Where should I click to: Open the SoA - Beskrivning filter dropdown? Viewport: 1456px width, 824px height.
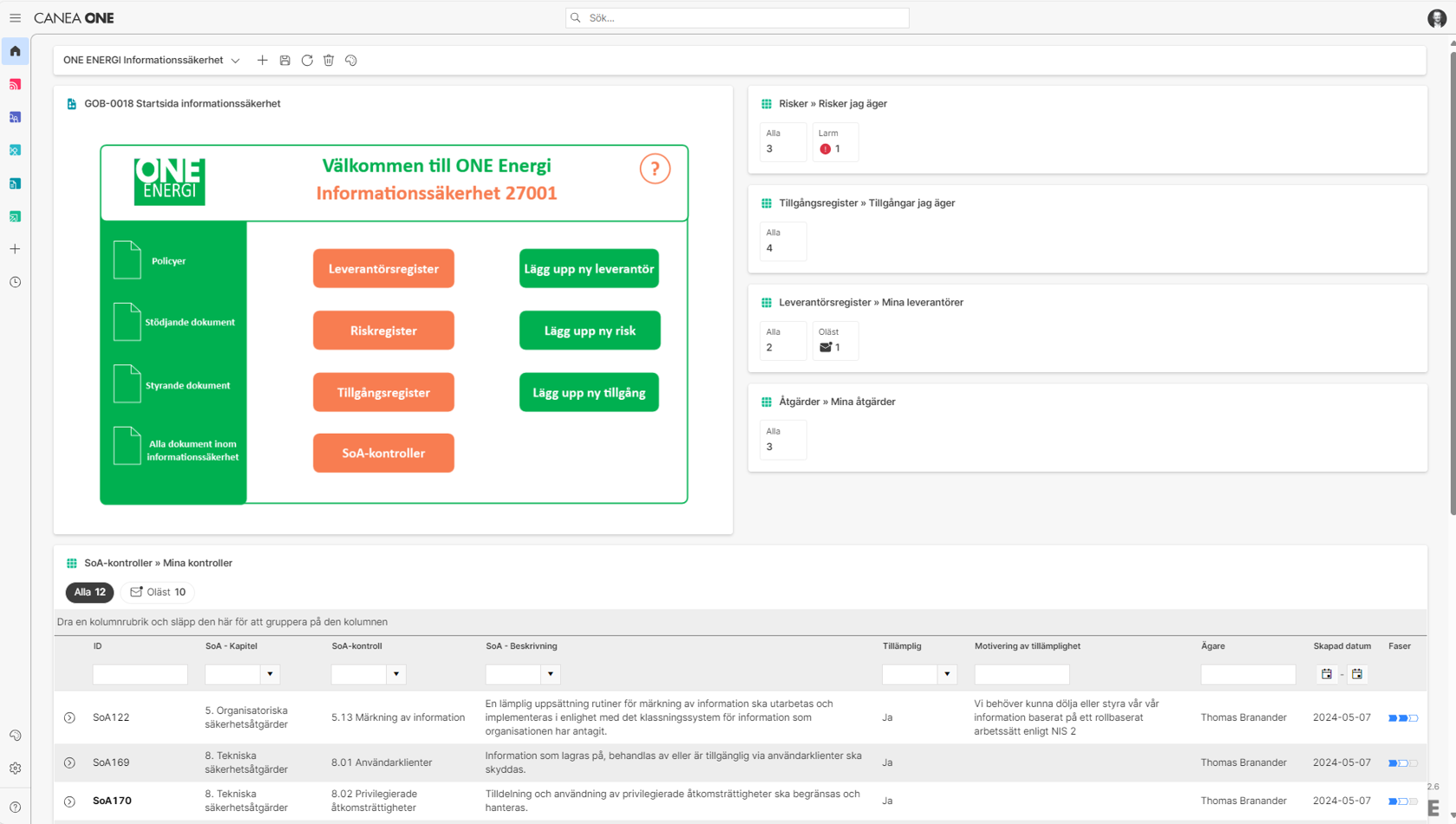551,674
